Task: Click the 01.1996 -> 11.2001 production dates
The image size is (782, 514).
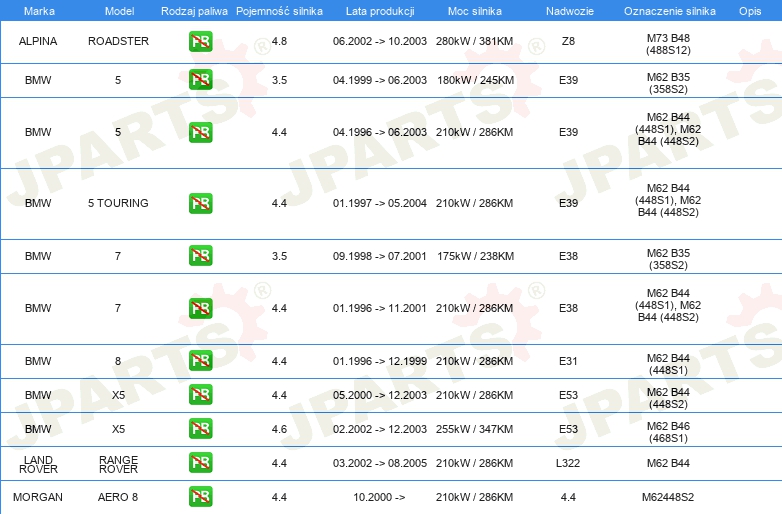Action: (x=380, y=309)
